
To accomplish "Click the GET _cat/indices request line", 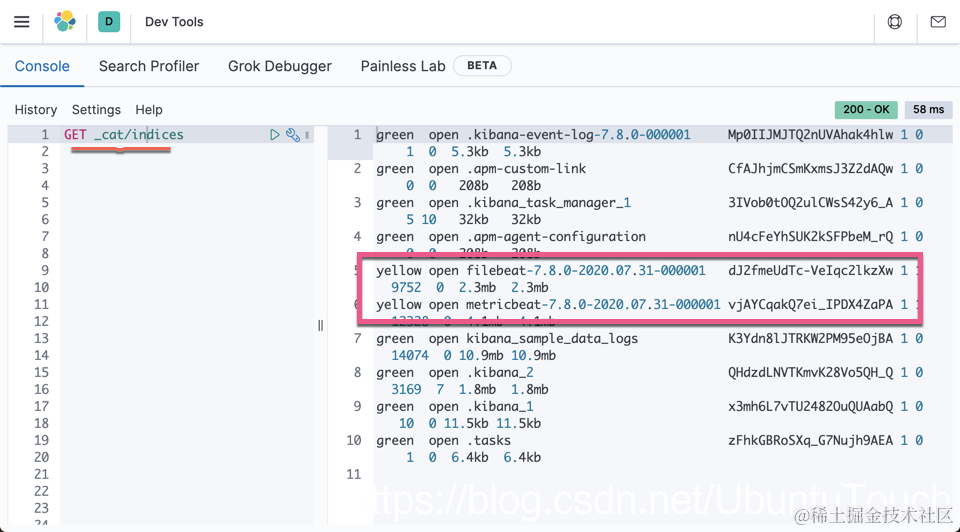I will (x=124, y=135).
